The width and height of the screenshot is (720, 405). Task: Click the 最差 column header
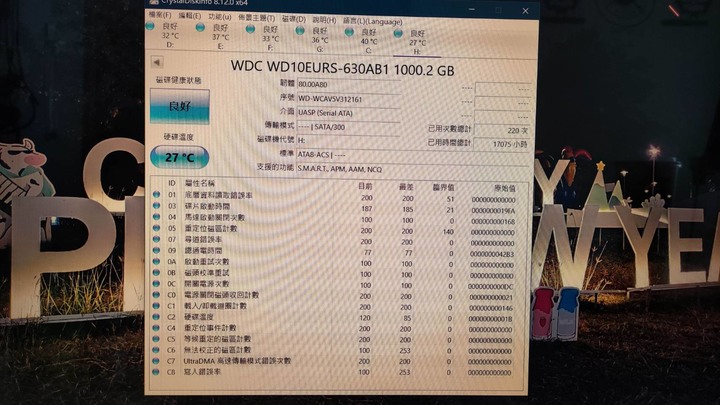406,187
